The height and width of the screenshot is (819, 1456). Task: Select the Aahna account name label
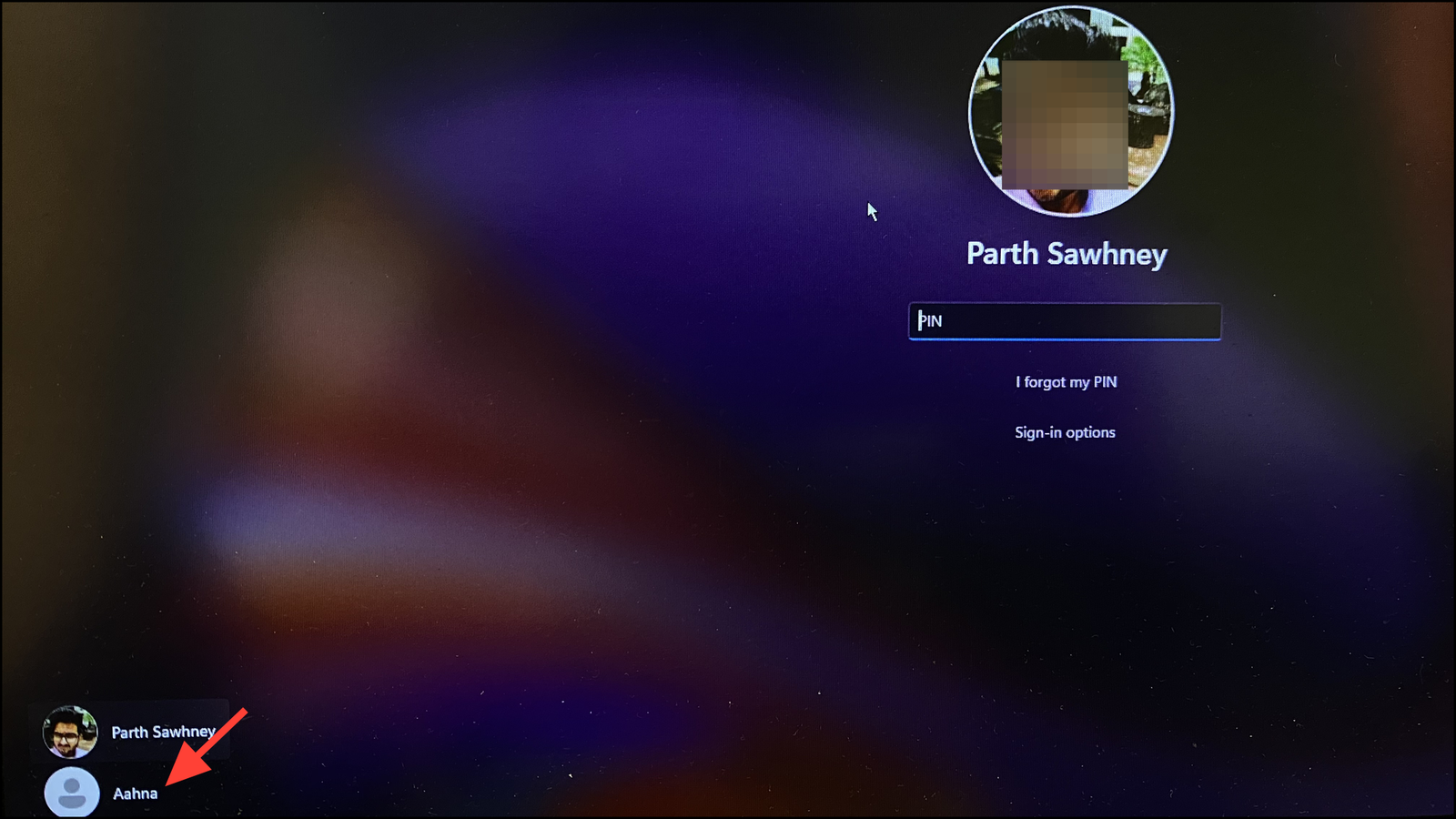(x=135, y=794)
